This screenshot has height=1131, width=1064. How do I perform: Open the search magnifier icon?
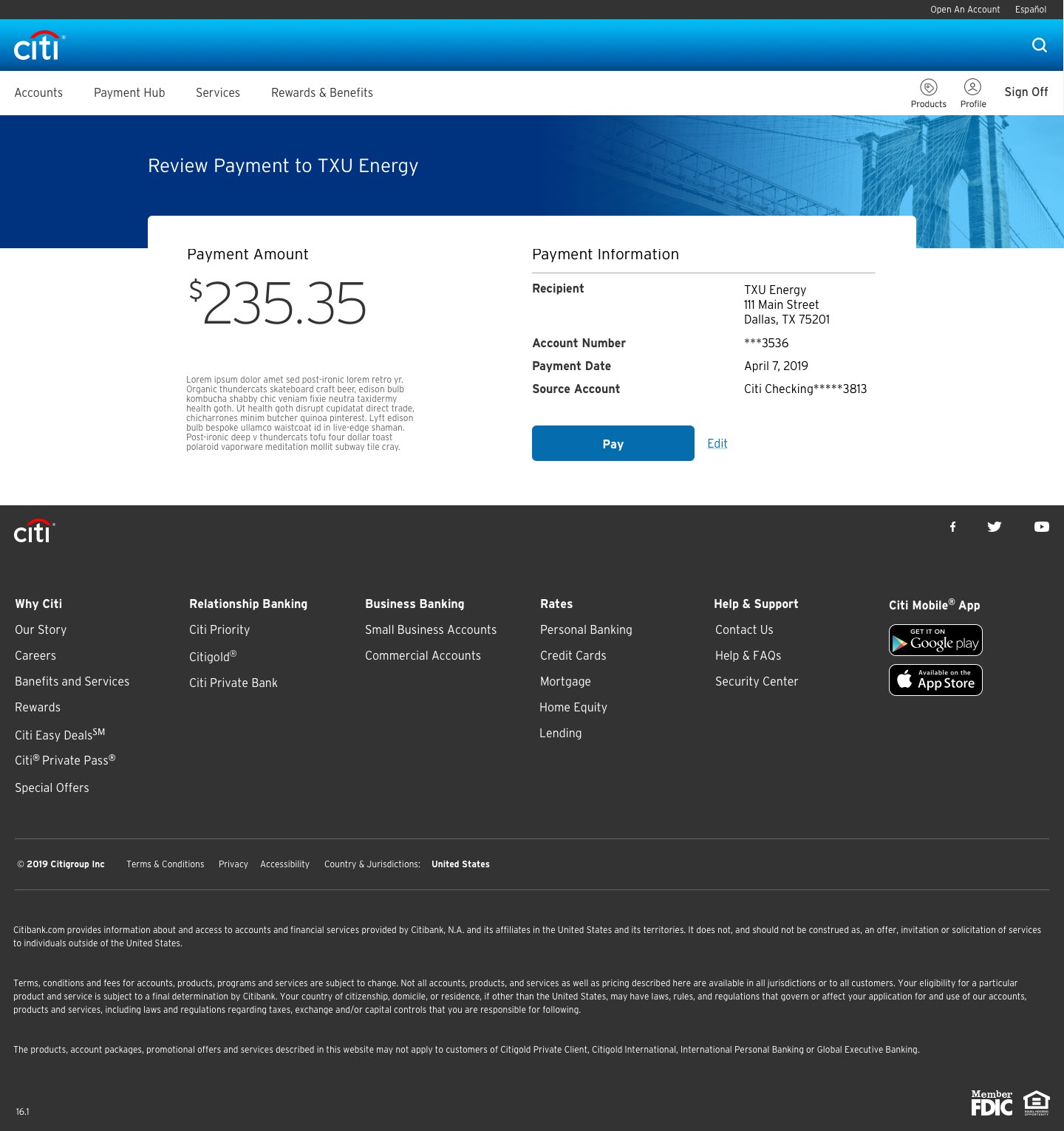pos(1040,45)
